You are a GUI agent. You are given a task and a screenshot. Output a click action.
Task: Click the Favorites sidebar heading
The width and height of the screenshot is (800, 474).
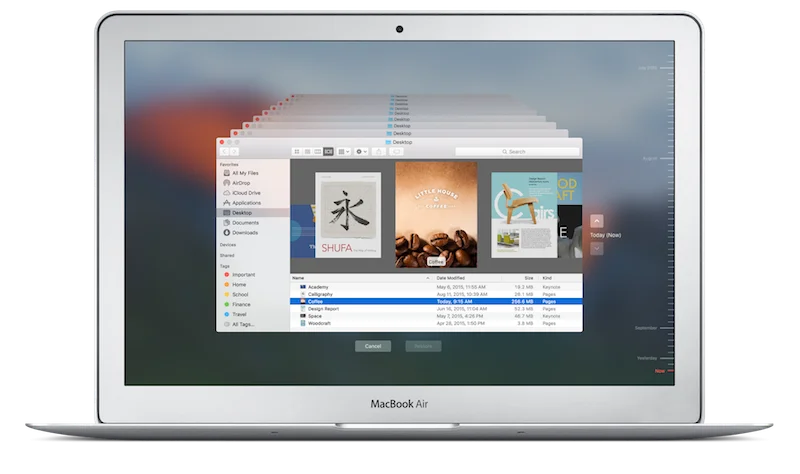[229, 164]
